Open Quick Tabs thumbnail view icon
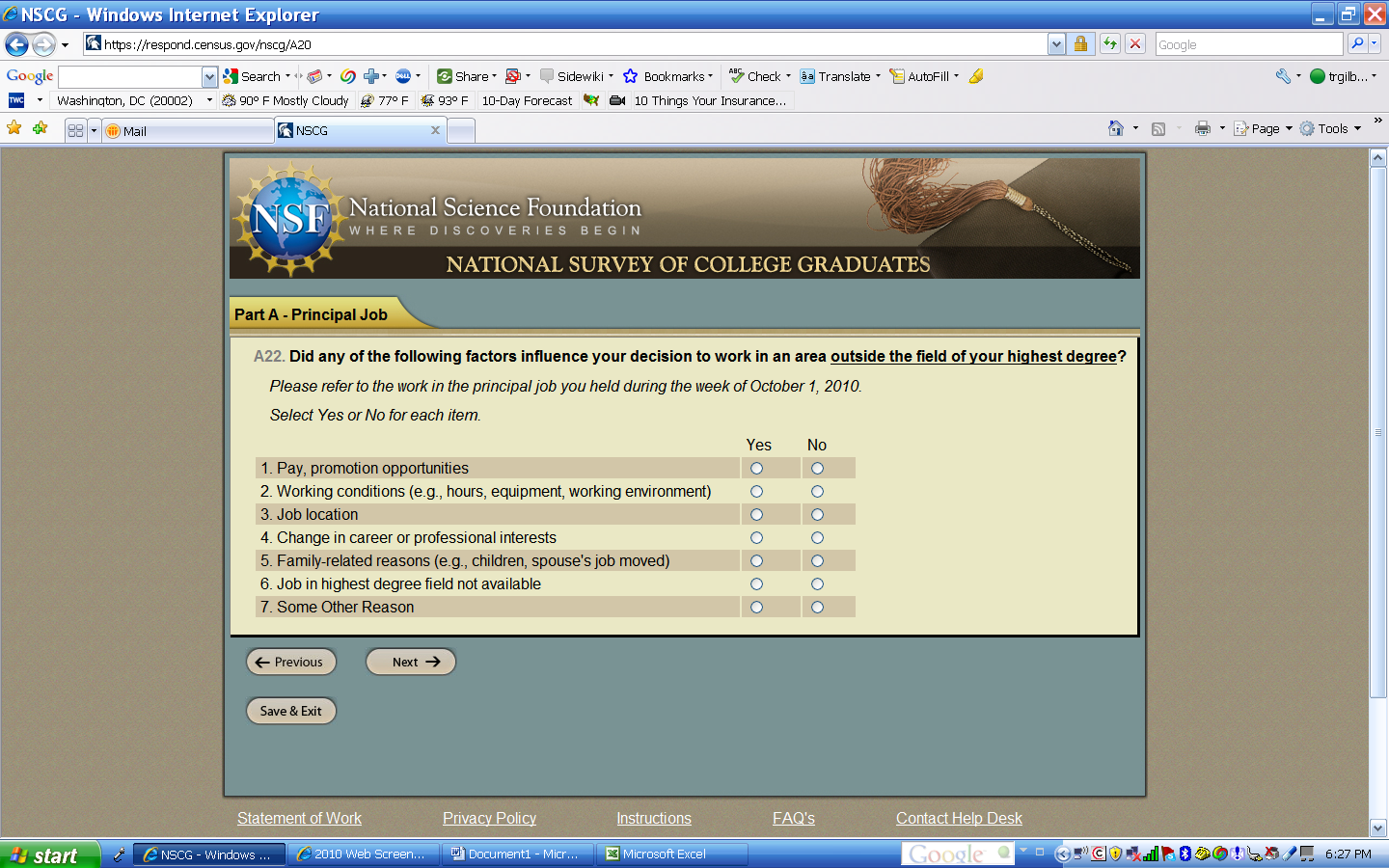The height and width of the screenshot is (868, 1389). [75, 130]
